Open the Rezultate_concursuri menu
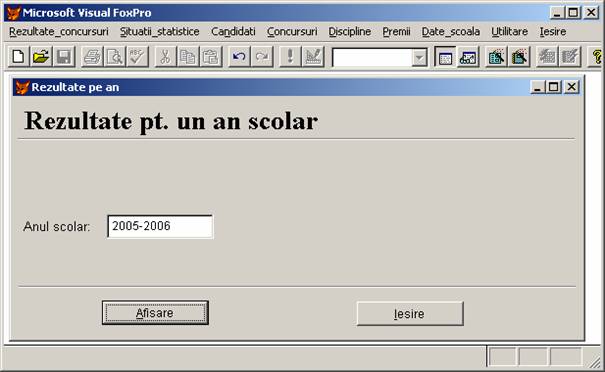 pyautogui.click(x=59, y=32)
